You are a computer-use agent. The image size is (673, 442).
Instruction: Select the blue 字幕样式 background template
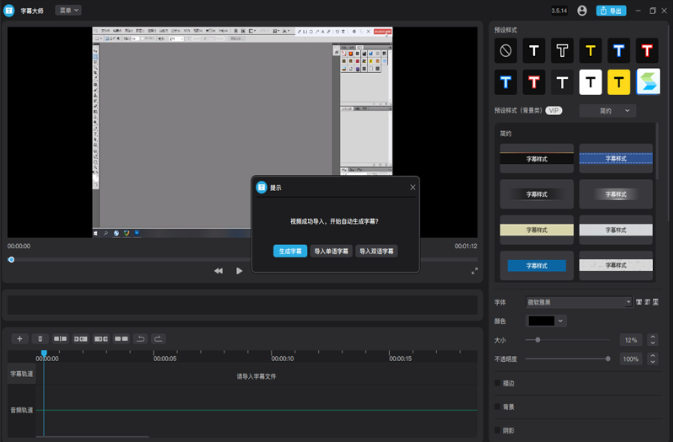[x=537, y=266]
